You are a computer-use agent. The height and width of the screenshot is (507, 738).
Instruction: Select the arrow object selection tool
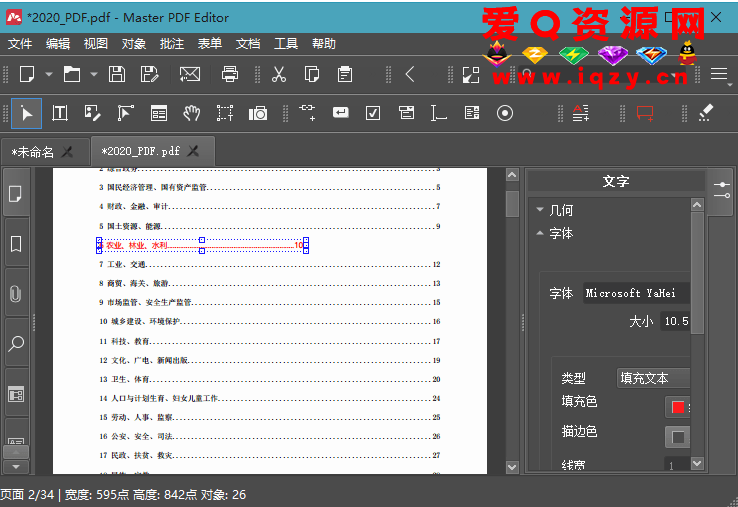coord(26,113)
